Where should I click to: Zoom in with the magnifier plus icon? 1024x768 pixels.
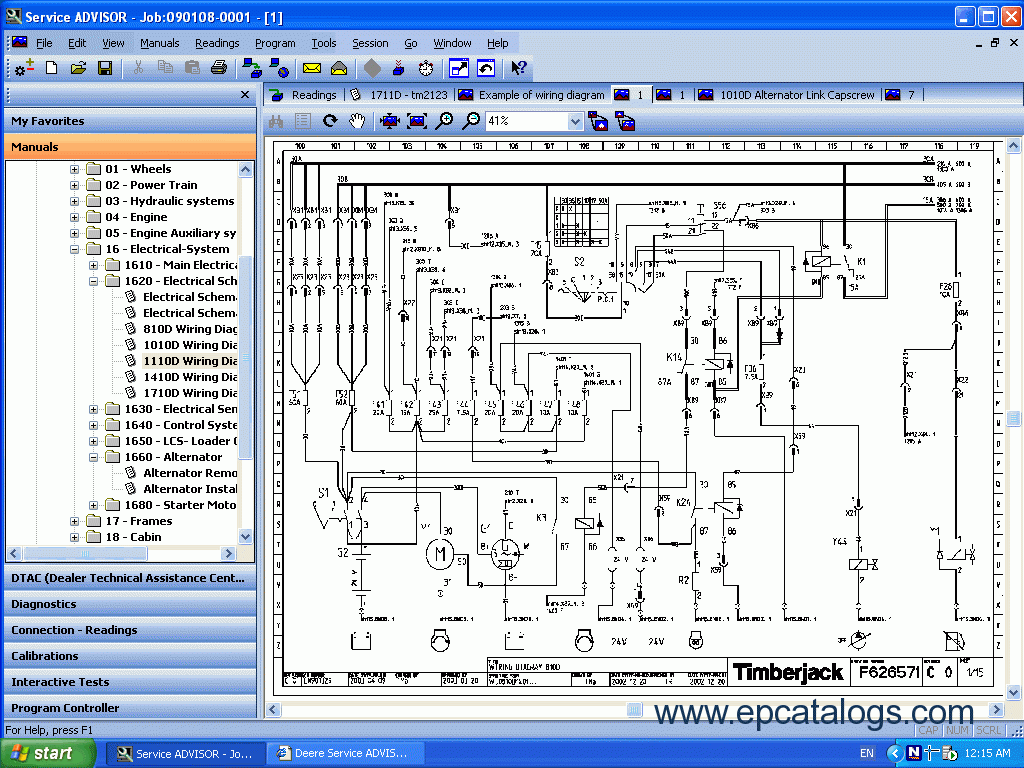coord(444,121)
